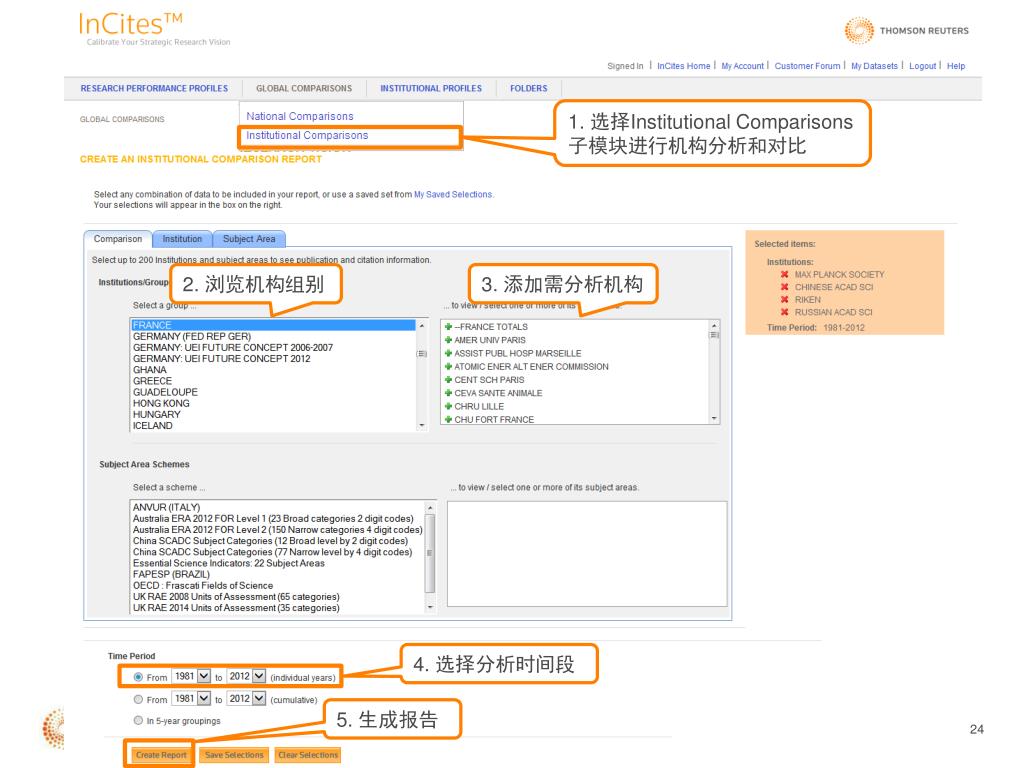Image resolution: width=1024 pixels, height=768 pixels.
Task: Add CHU FORT FRANCE using green plus
Action: [449, 419]
